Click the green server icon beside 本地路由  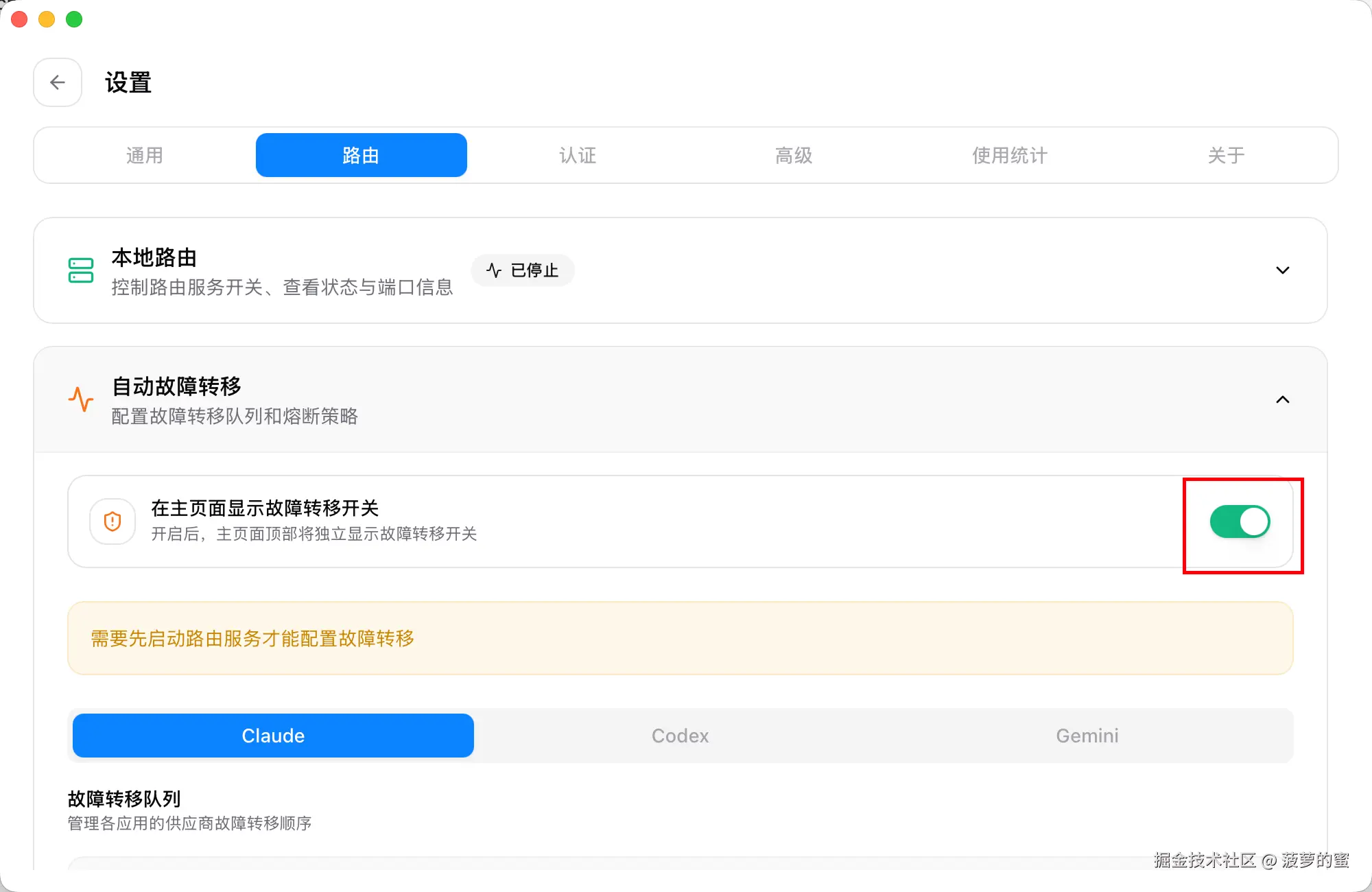click(81, 270)
